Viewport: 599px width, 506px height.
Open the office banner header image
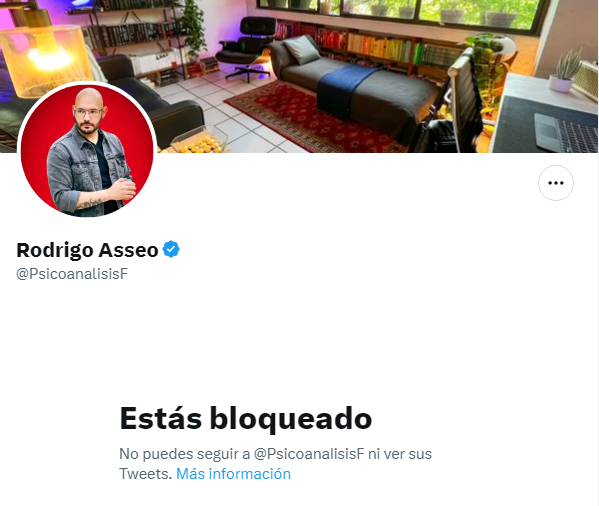300,76
